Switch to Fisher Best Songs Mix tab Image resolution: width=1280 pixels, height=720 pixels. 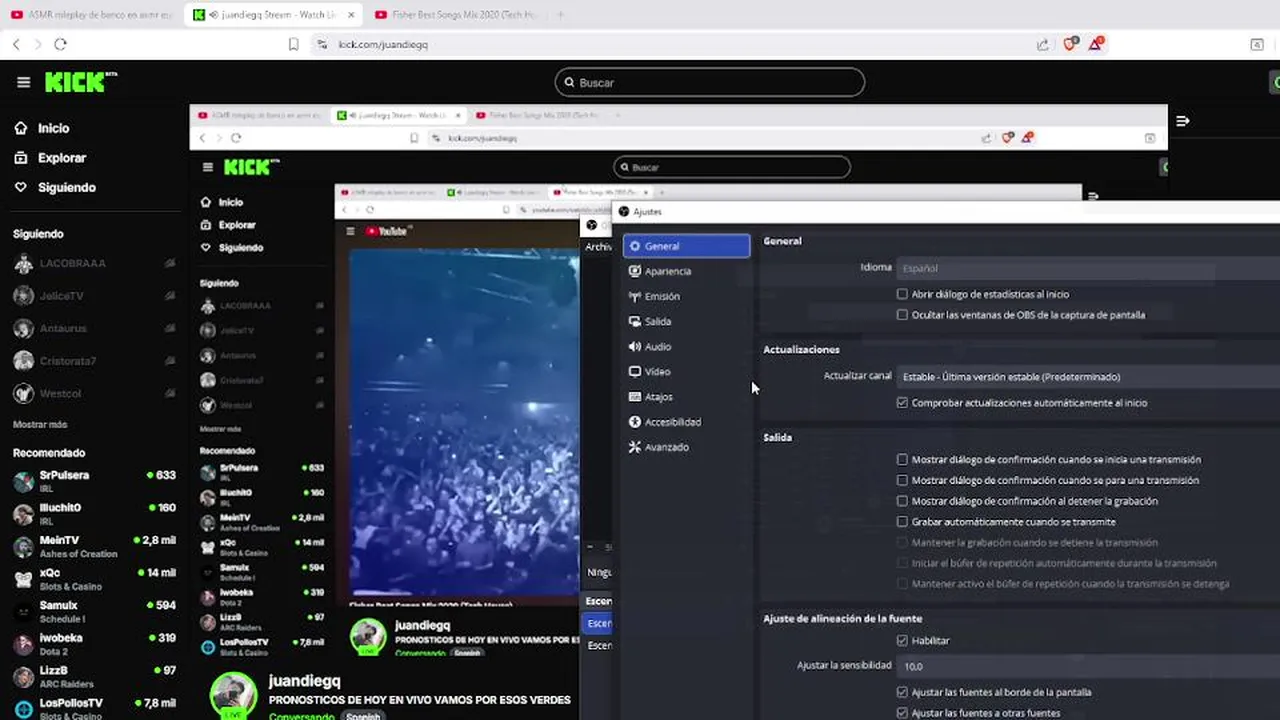455,15
